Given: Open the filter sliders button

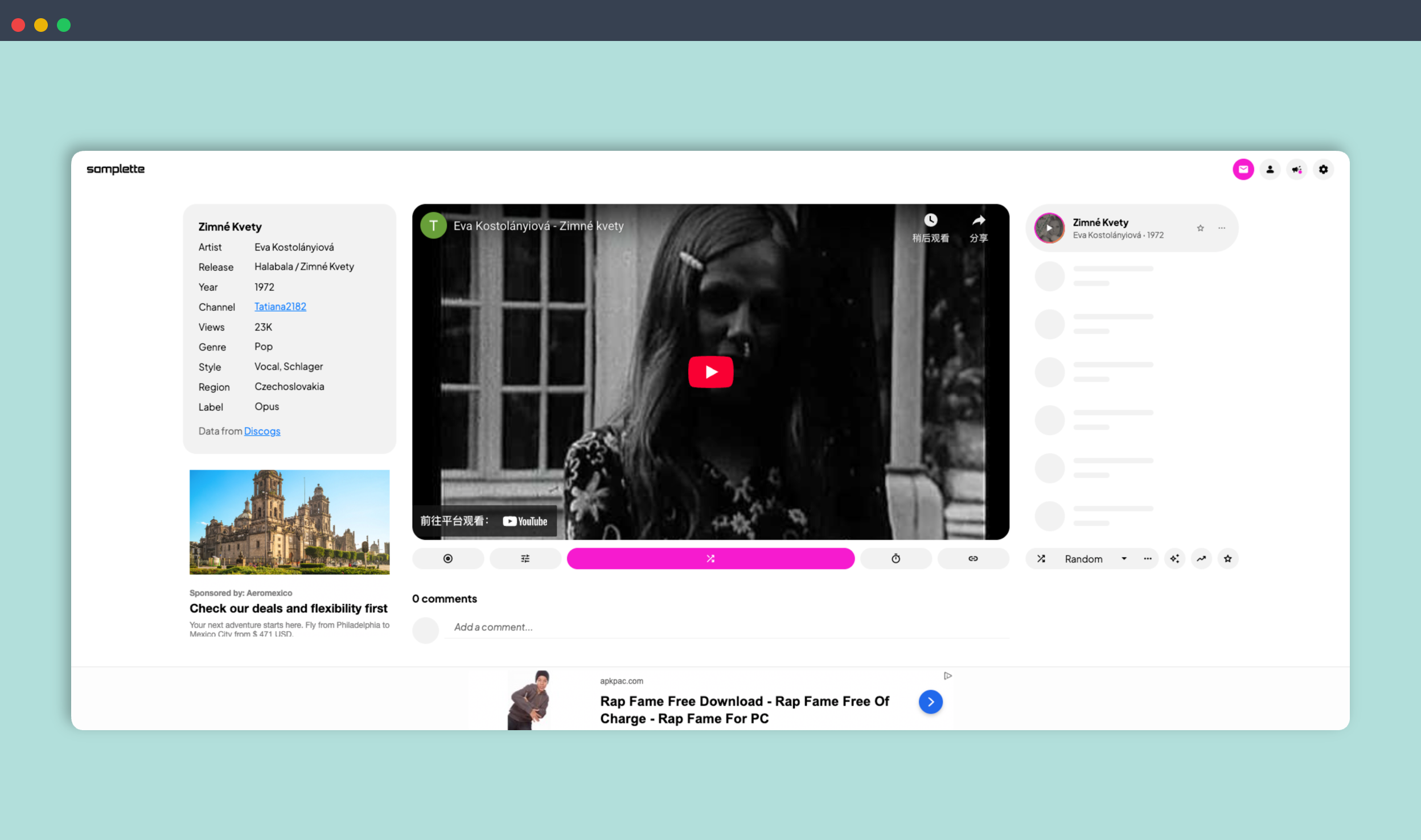Looking at the screenshot, I should tap(525, 558).
